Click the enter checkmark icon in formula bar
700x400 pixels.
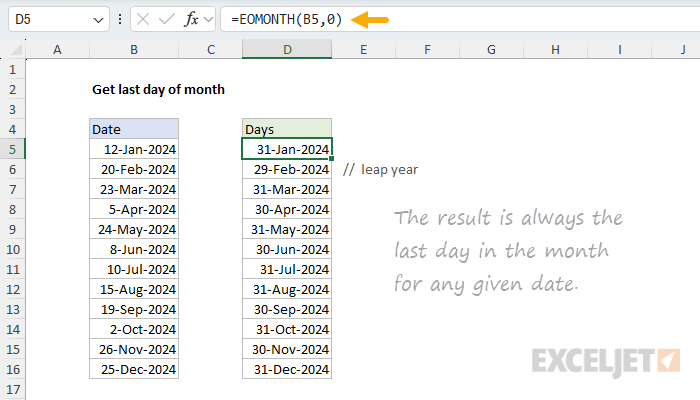pyautogui.click(x=167, y=20)
